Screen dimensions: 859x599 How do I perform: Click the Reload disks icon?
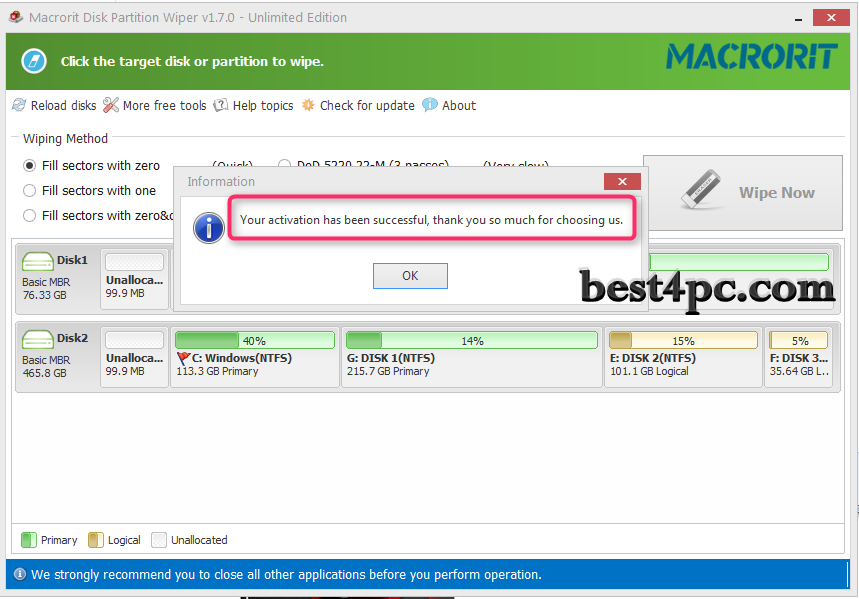coord(19,105)
